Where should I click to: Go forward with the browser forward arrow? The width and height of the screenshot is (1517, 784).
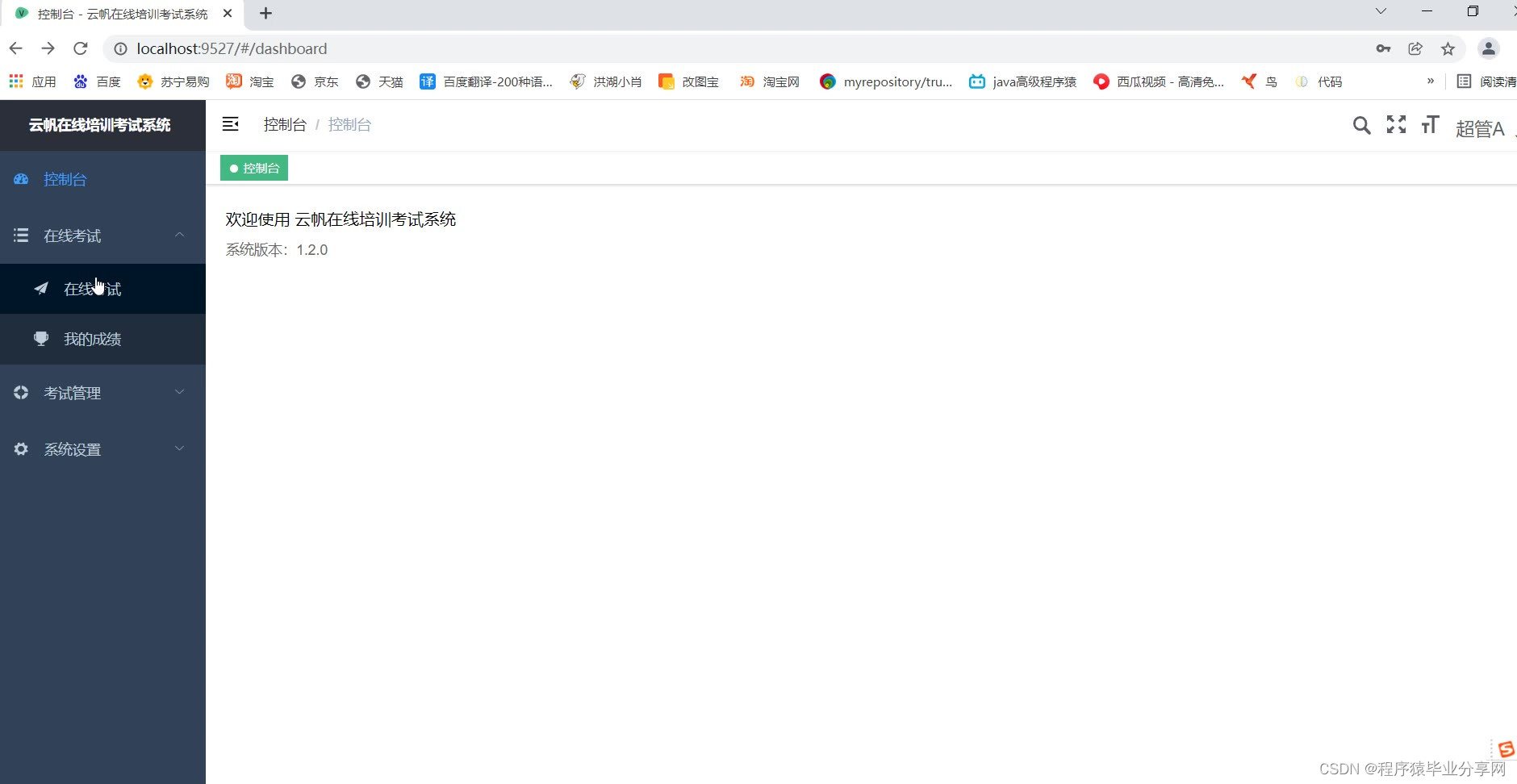pyautogui.click(x=48, y=48)
